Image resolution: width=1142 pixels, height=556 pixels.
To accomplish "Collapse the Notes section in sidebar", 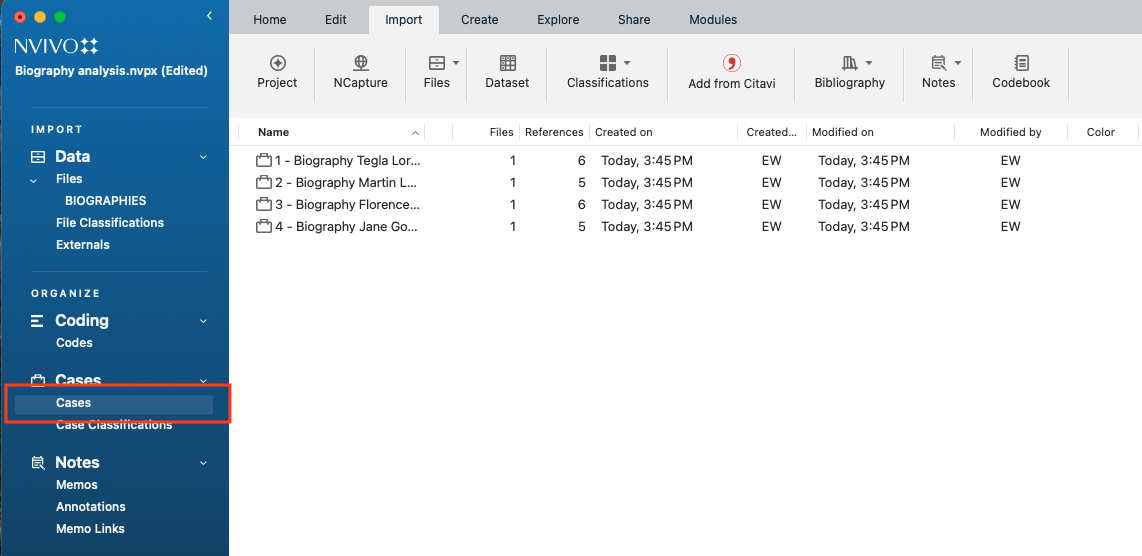I will 203,463.
